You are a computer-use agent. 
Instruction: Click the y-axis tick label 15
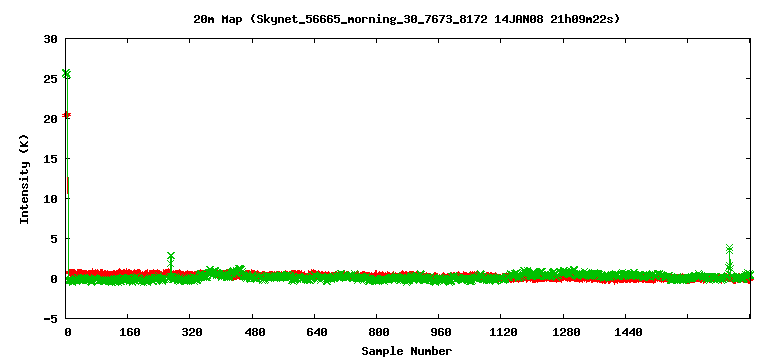coord(51,159)
